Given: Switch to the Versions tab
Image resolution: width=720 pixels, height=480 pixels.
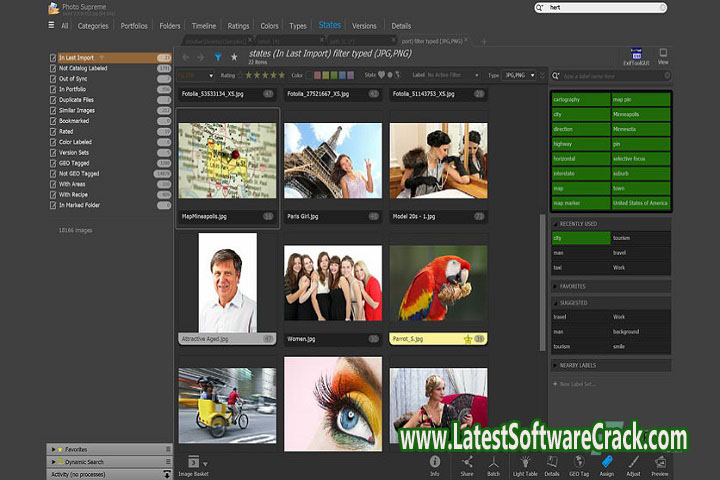Looking at the screenshot, I should click(x=364, y=26).
